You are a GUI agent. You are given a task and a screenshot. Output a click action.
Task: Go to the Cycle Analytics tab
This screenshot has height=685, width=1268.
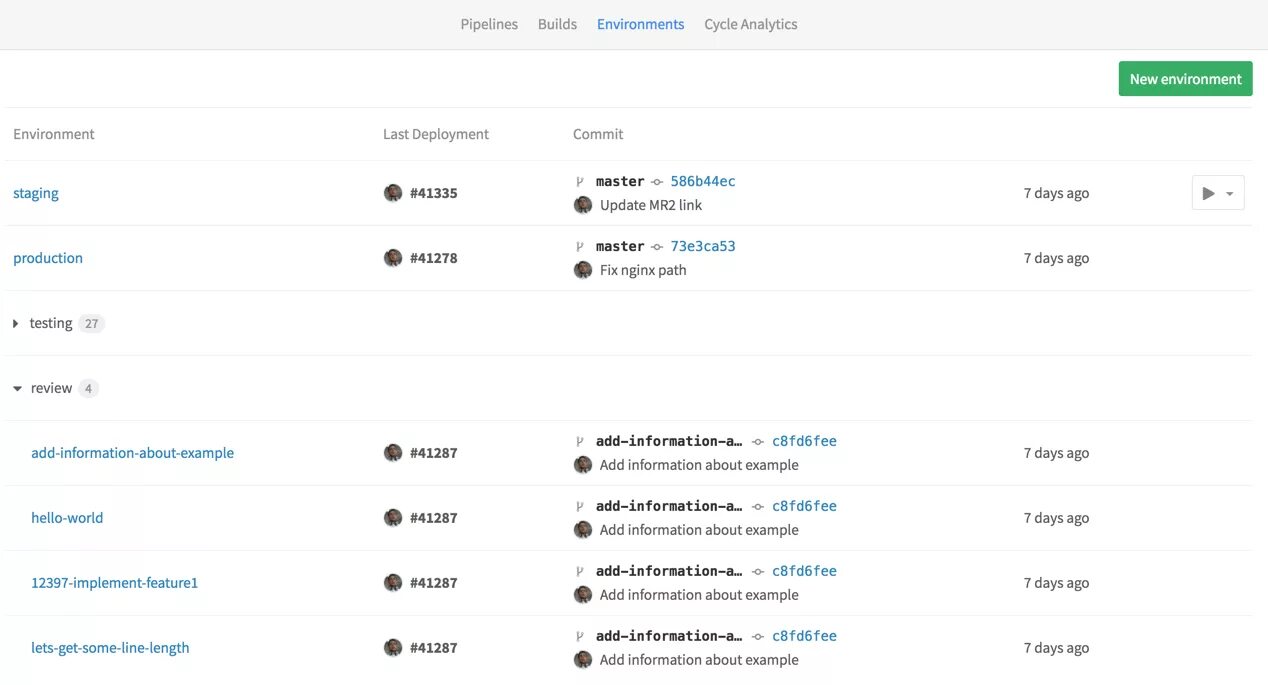pyautogui.click(x=750, y=24)
